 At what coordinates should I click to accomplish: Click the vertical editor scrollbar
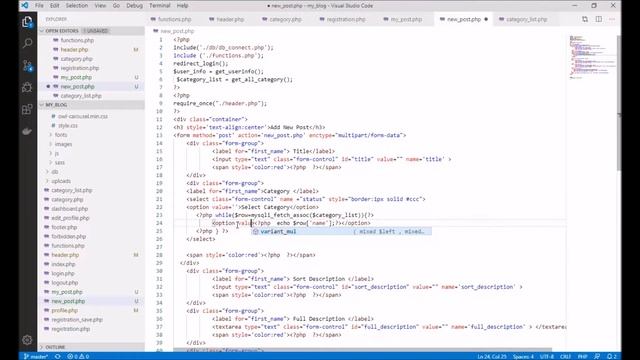point(619,102)
